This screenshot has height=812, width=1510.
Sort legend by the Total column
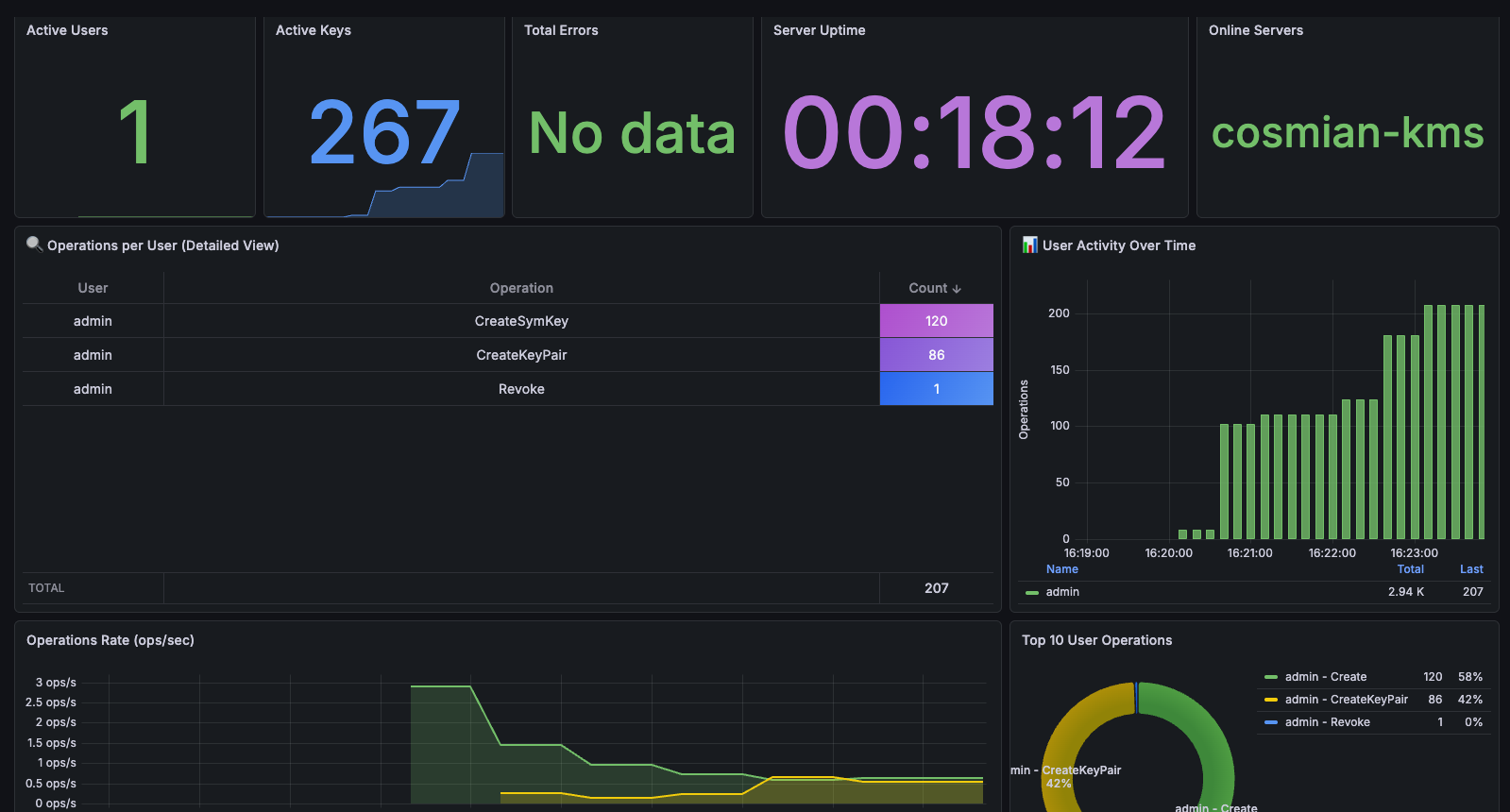pyautogui.click(x=1410, y=569)
